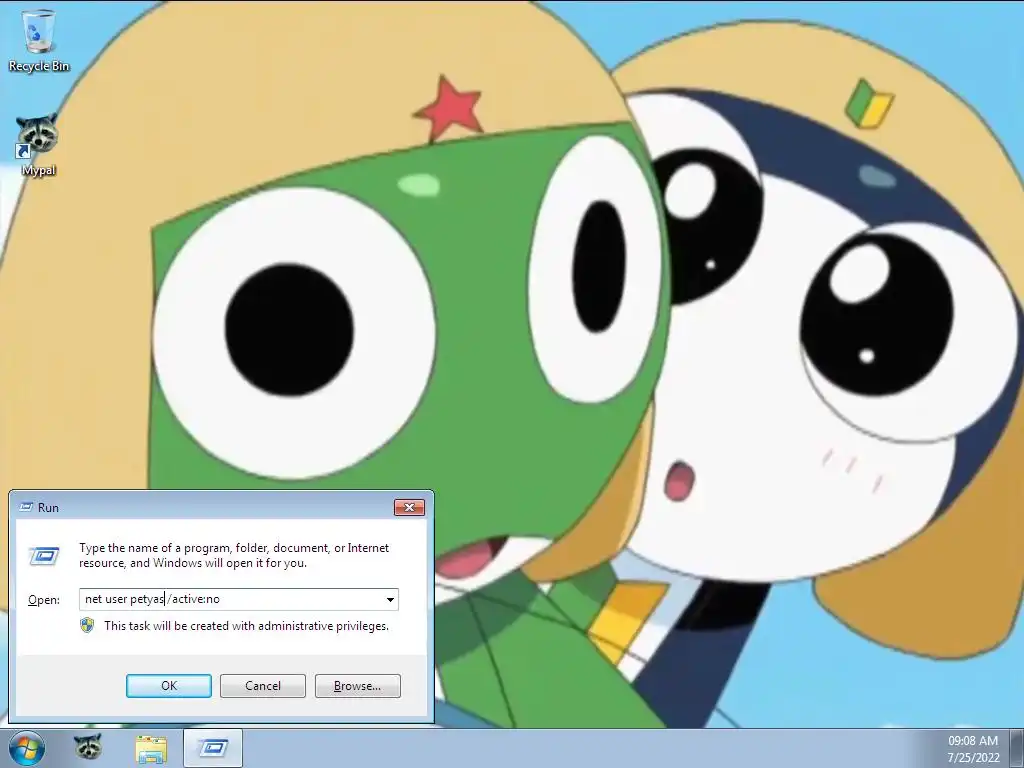Select the Run dialog taskbar button

[213, 748]
